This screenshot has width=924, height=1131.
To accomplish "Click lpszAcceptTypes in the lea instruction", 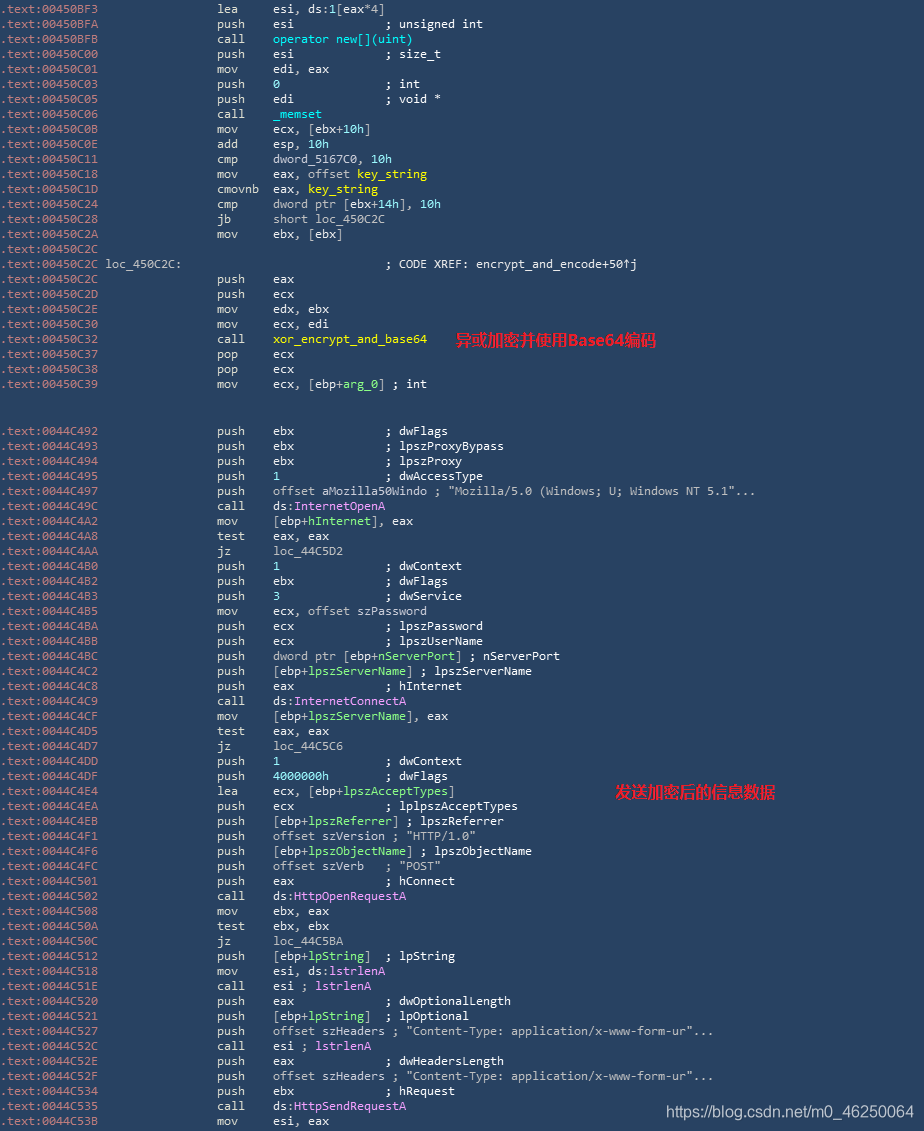I will click(395, 791).
